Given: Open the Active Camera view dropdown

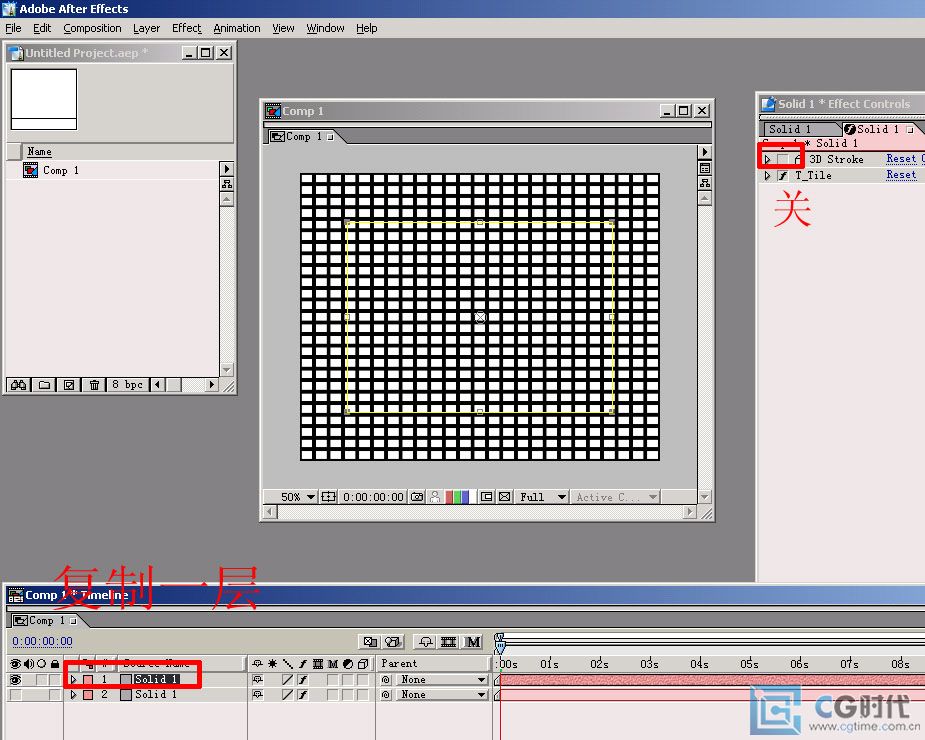Looking at the screenshot, I should coord(616,497).
